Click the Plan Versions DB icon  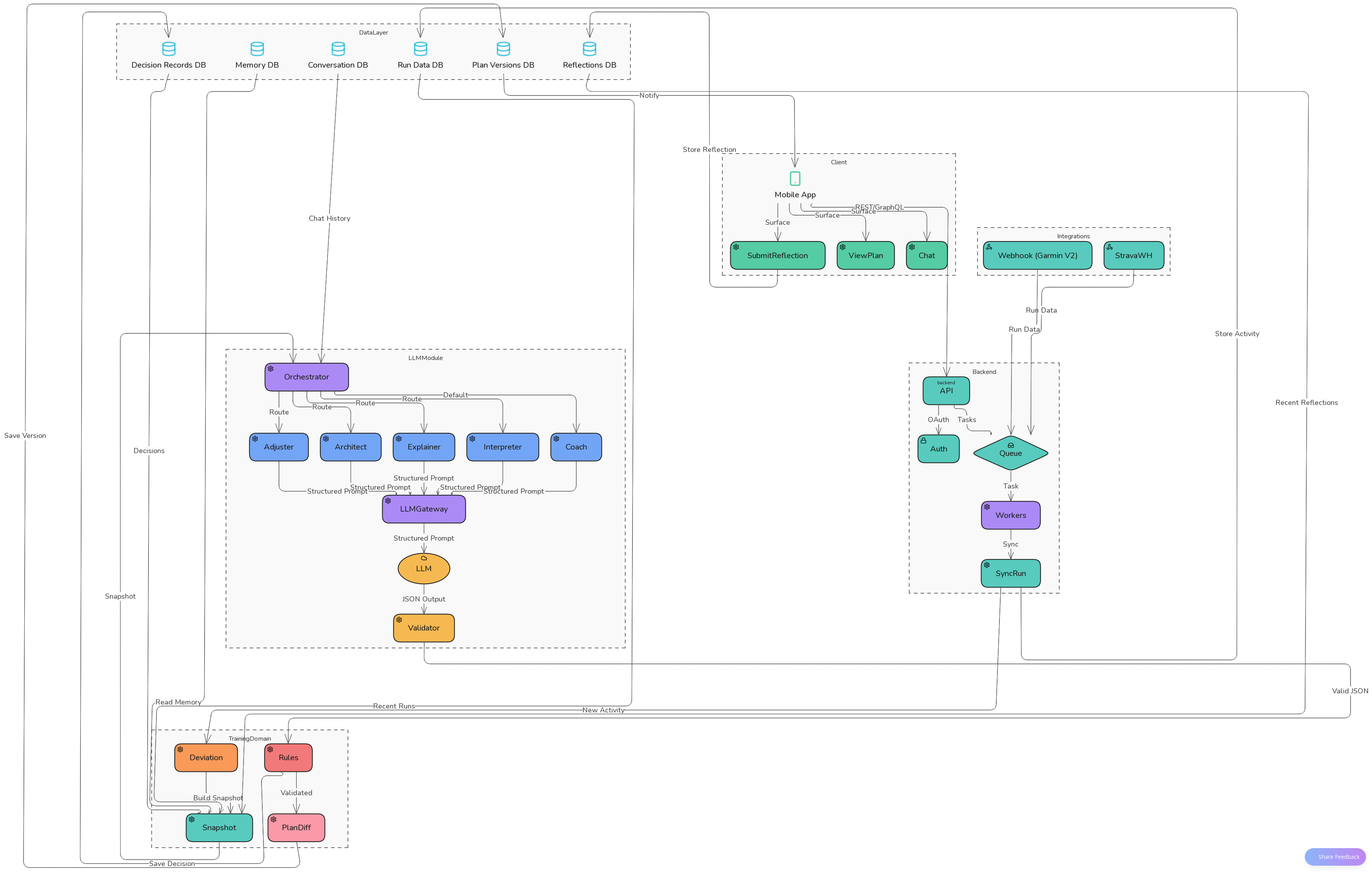pos(503,49)
